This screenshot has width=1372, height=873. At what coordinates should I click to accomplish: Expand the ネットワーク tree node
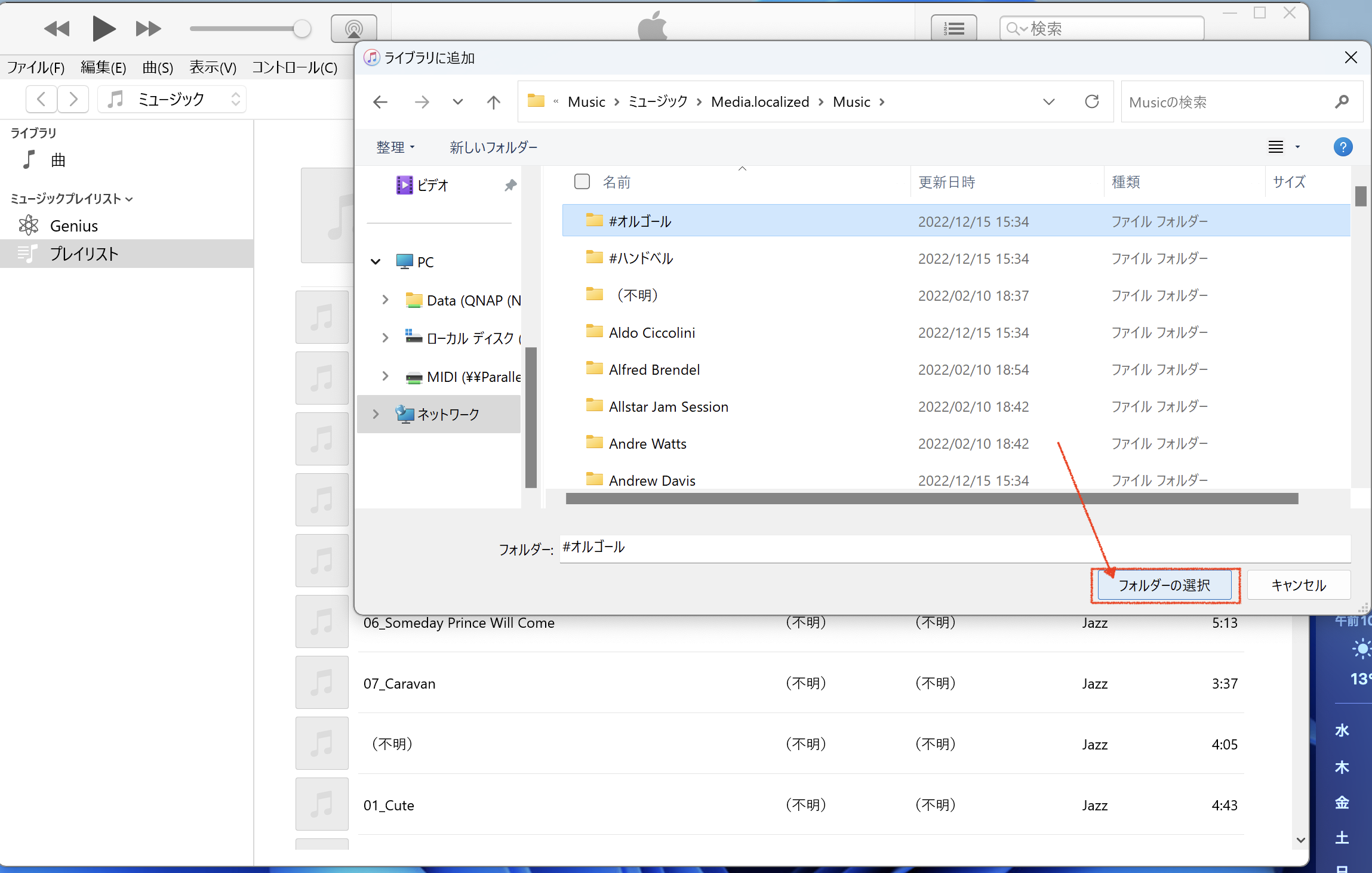pos(376,414)
